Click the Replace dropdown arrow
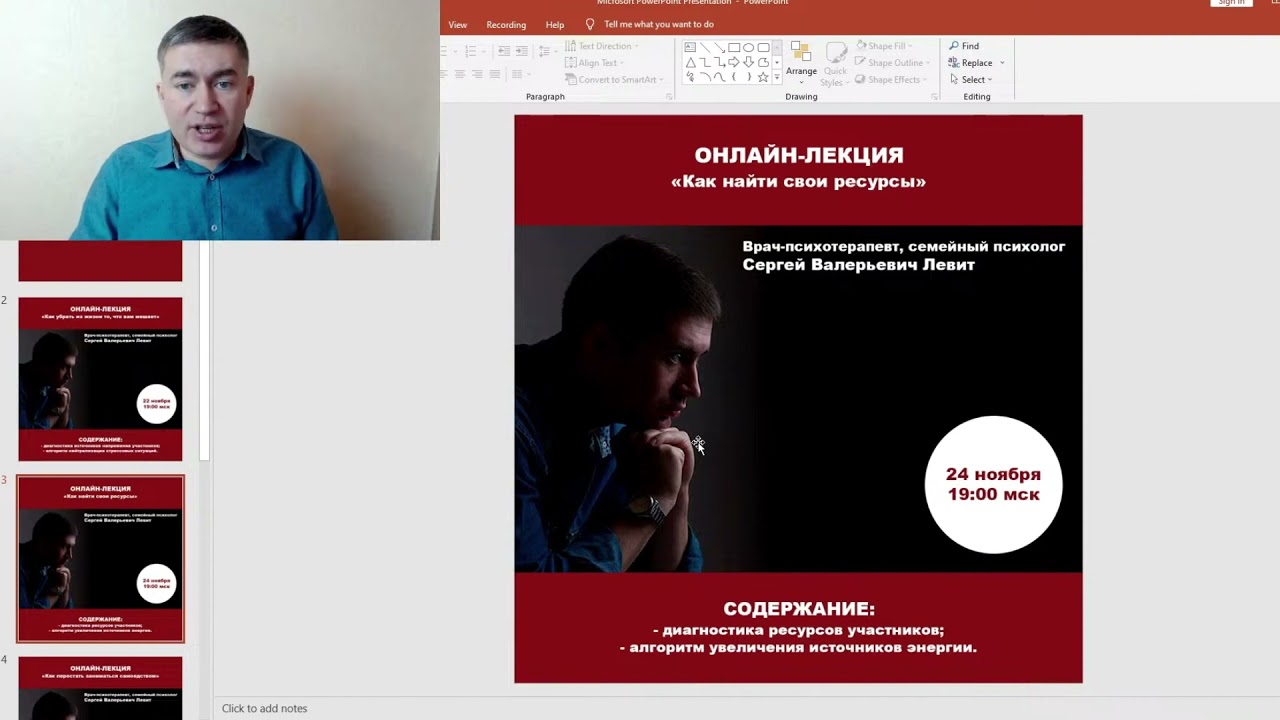The width and height of the screenshot is (1280, 720). click(1002, 63)
